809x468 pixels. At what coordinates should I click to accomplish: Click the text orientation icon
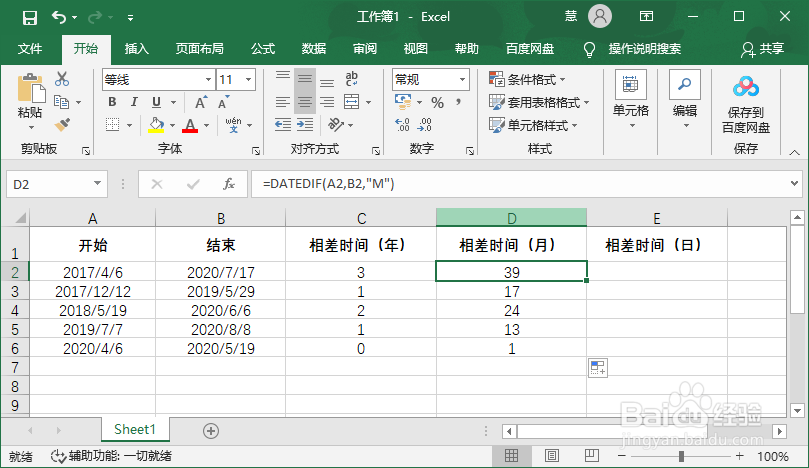(x=335, y=124)
